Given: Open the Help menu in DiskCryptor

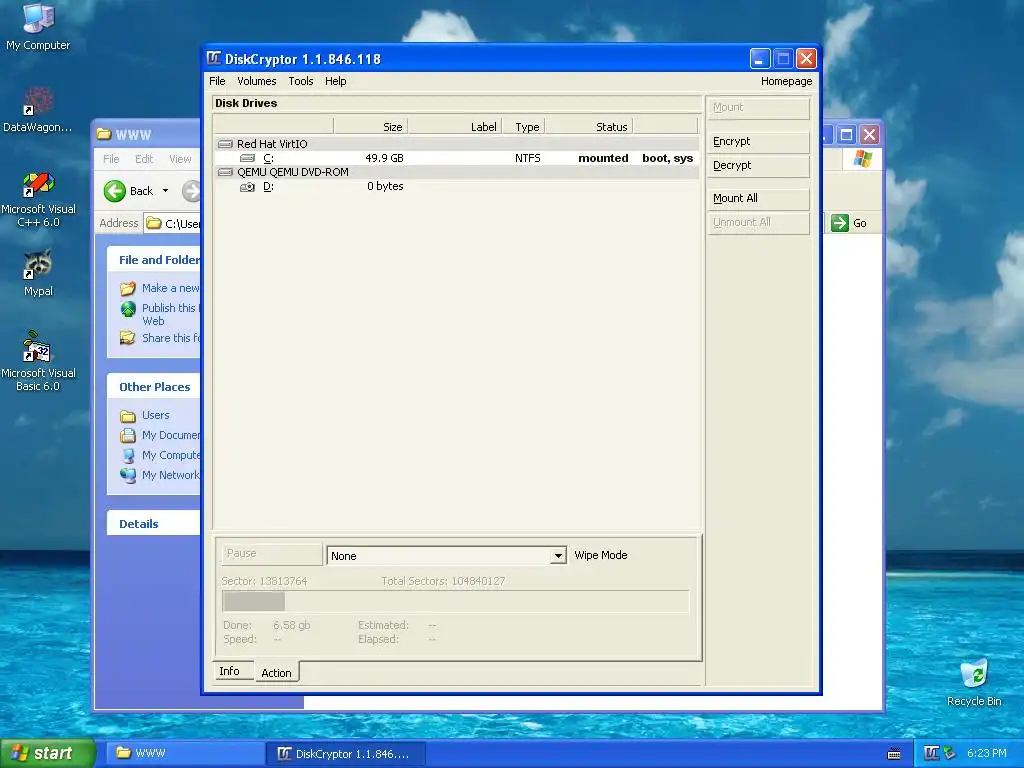Looking at the screenshot, I should point(335,81).
